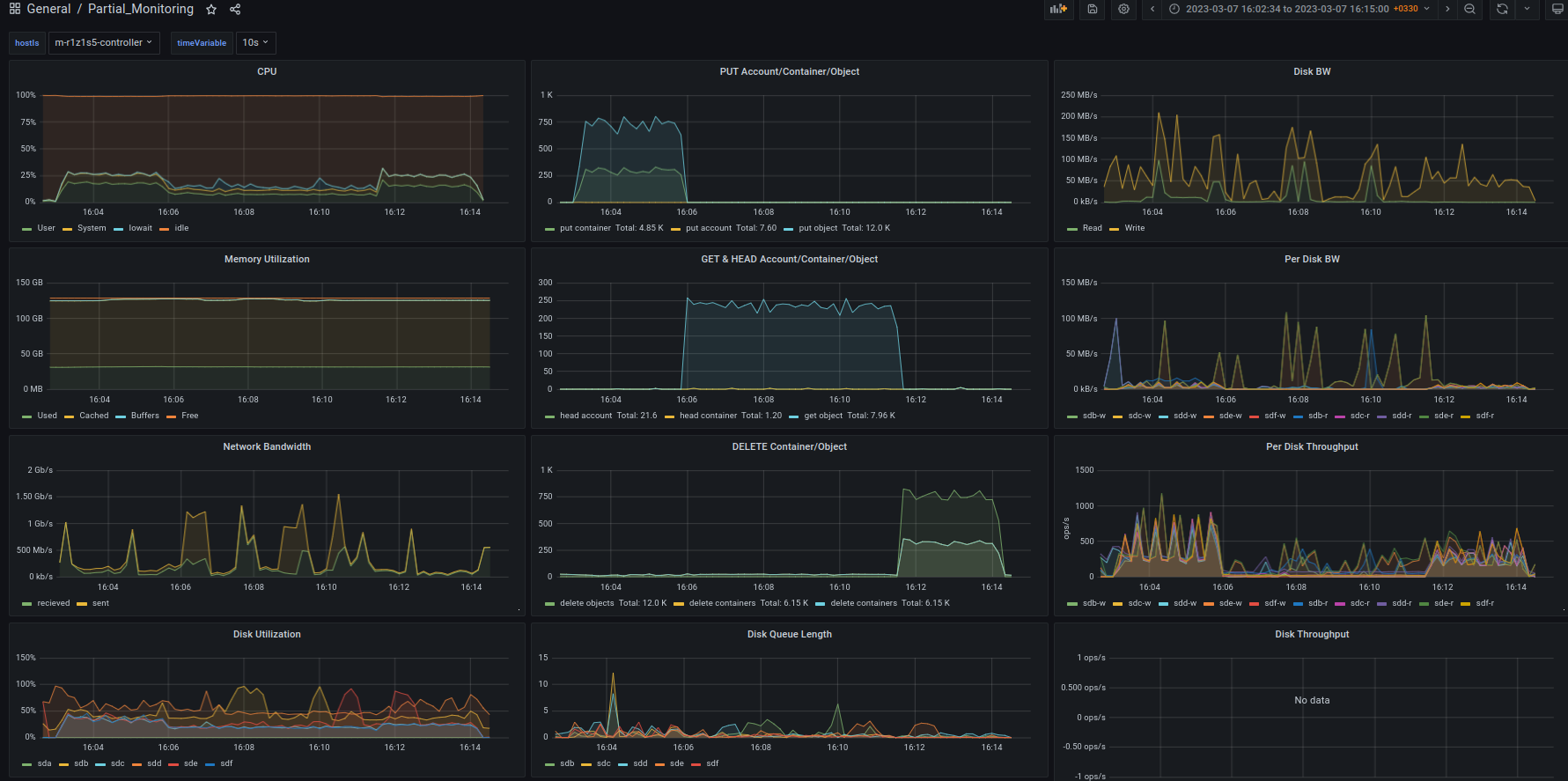Toggle the sent series in Network Bandwidth
Screen dimensions: 1568x781
pyautogui.click(x=100, y=603)
